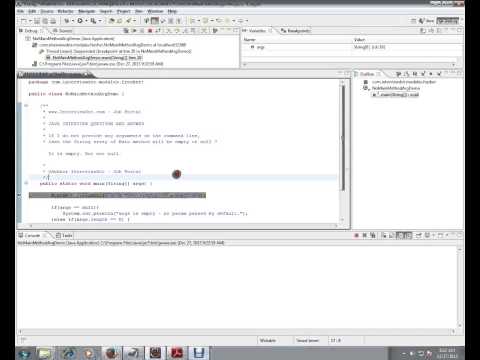Screen dimensions: 480x360
Task: Open the Navigate menu
Action: pos(87,11)
